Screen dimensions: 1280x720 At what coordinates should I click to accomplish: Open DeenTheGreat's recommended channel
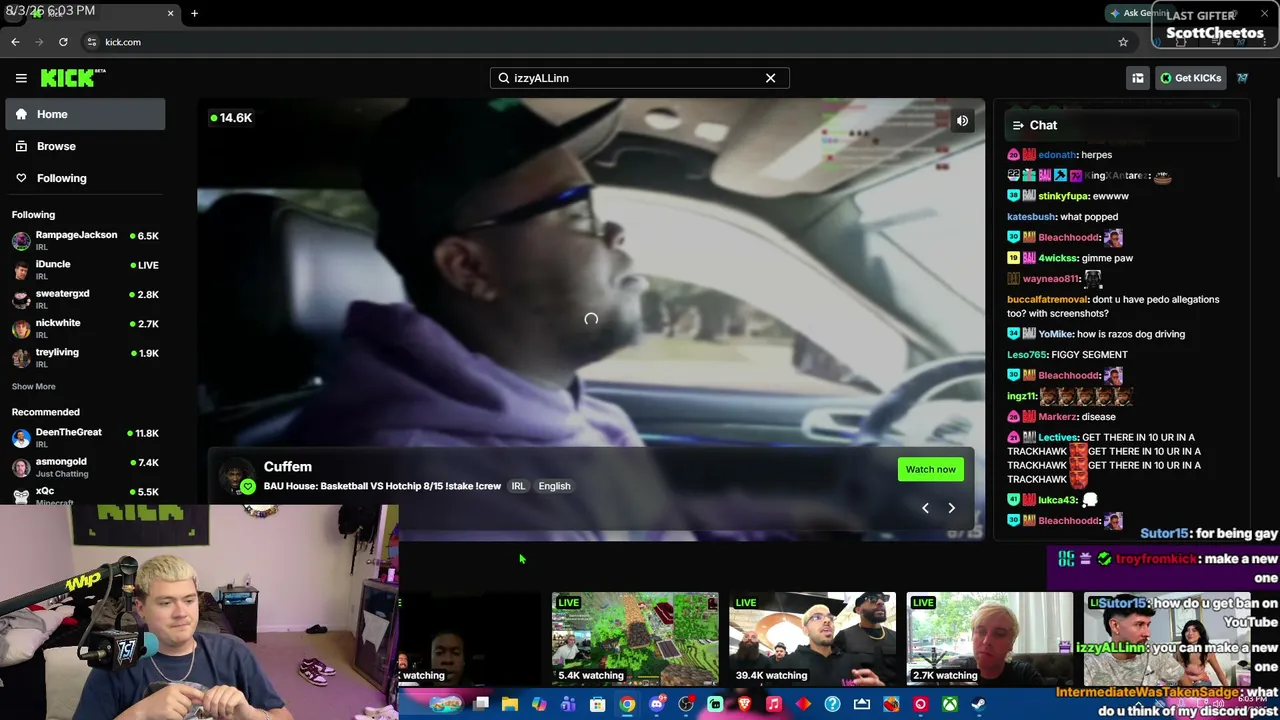[x=85, y=437]
